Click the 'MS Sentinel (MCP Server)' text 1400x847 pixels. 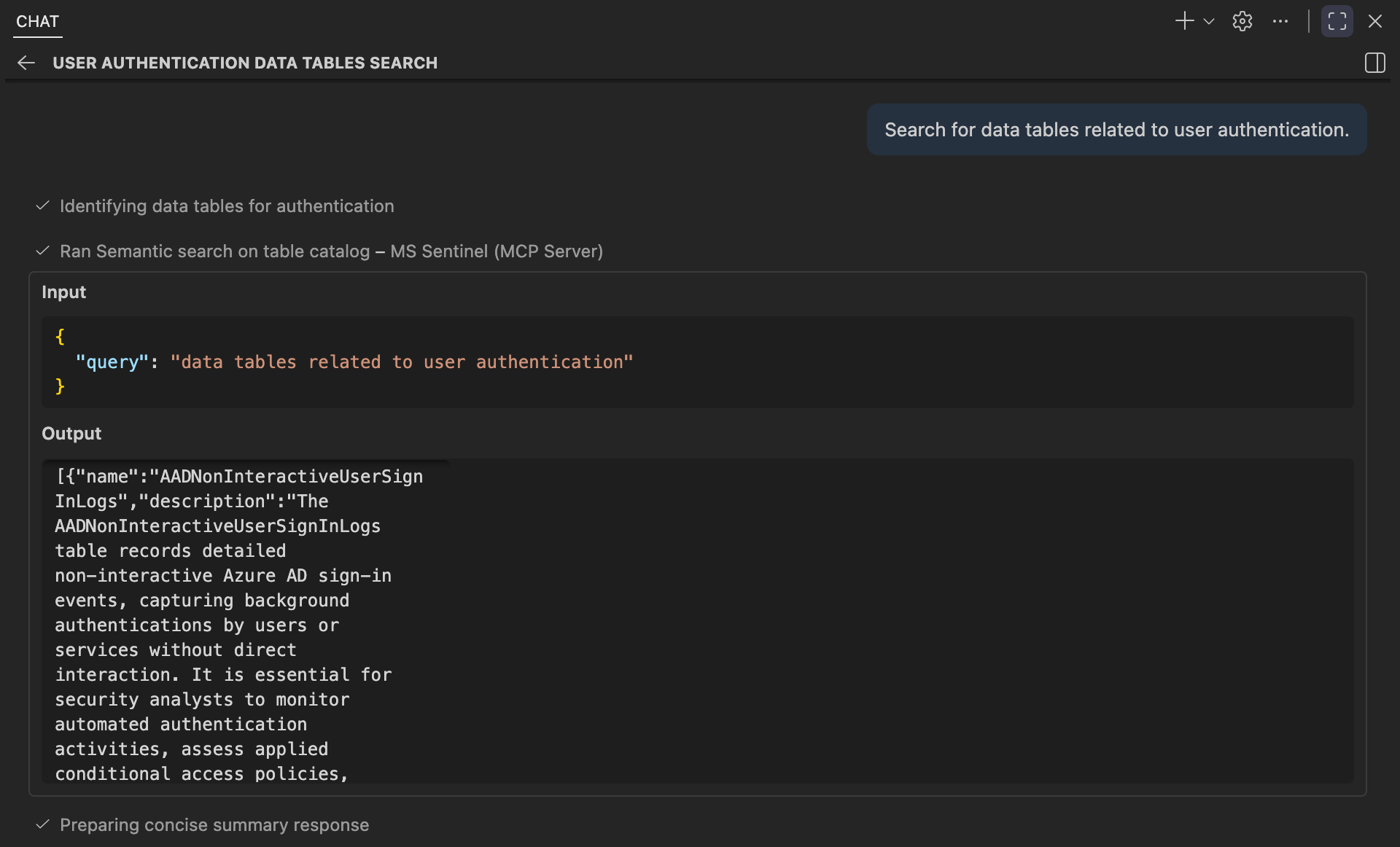(497, 251)
